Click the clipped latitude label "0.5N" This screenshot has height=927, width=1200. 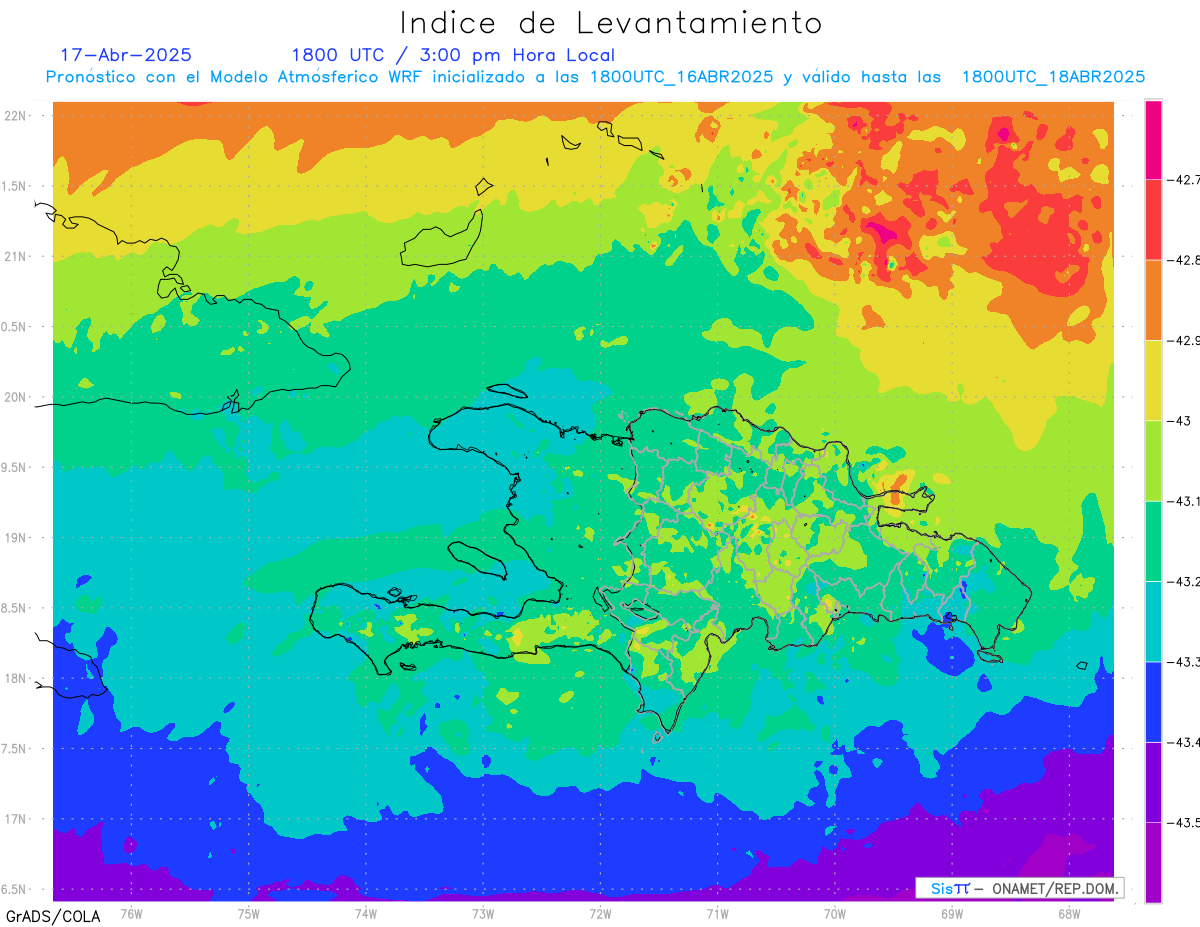(14, 327)
